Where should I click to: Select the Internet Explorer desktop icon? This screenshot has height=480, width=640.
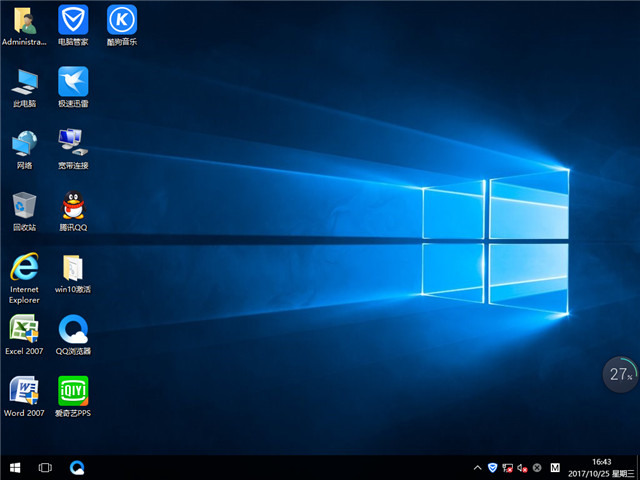[x=24, y=267]
